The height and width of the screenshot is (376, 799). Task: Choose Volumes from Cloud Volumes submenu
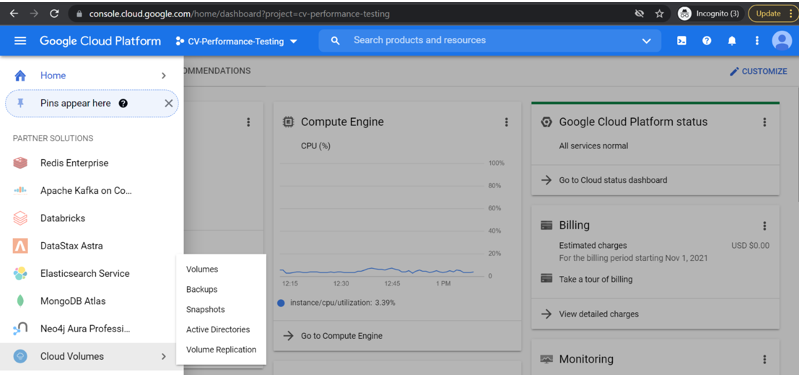(x=202, y=269)
